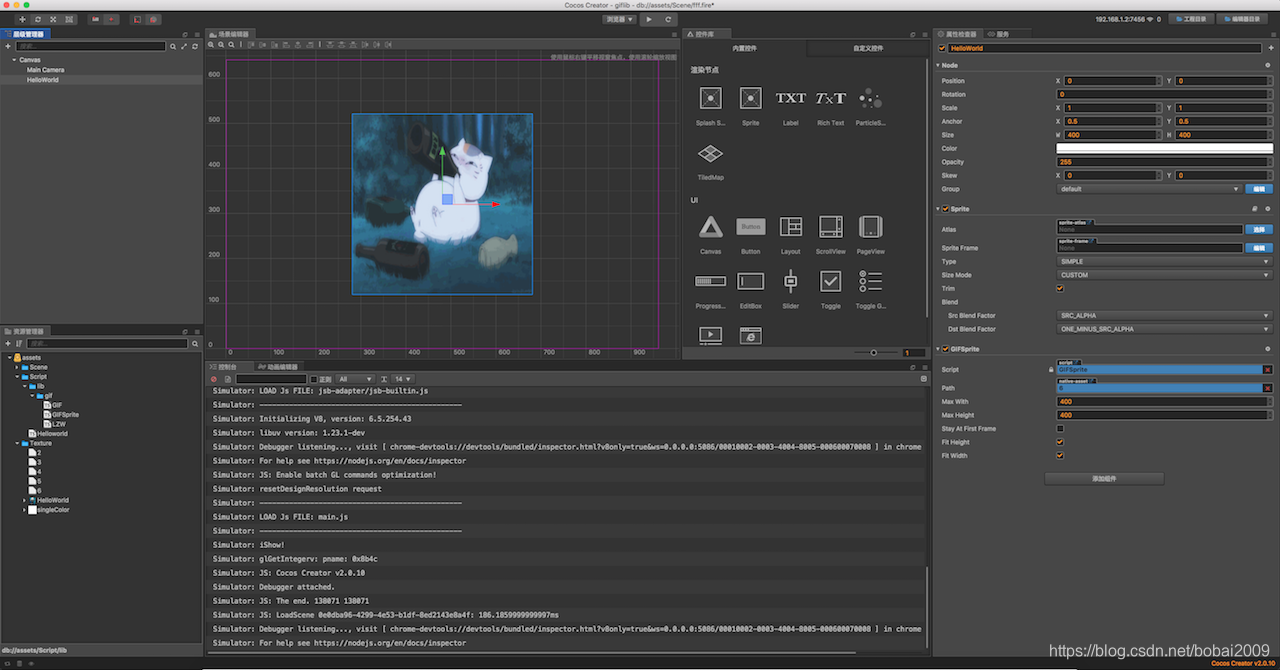
Task: Pick the EditBox UI node icon
Action: pyautogui.click(x=750, y=282)
